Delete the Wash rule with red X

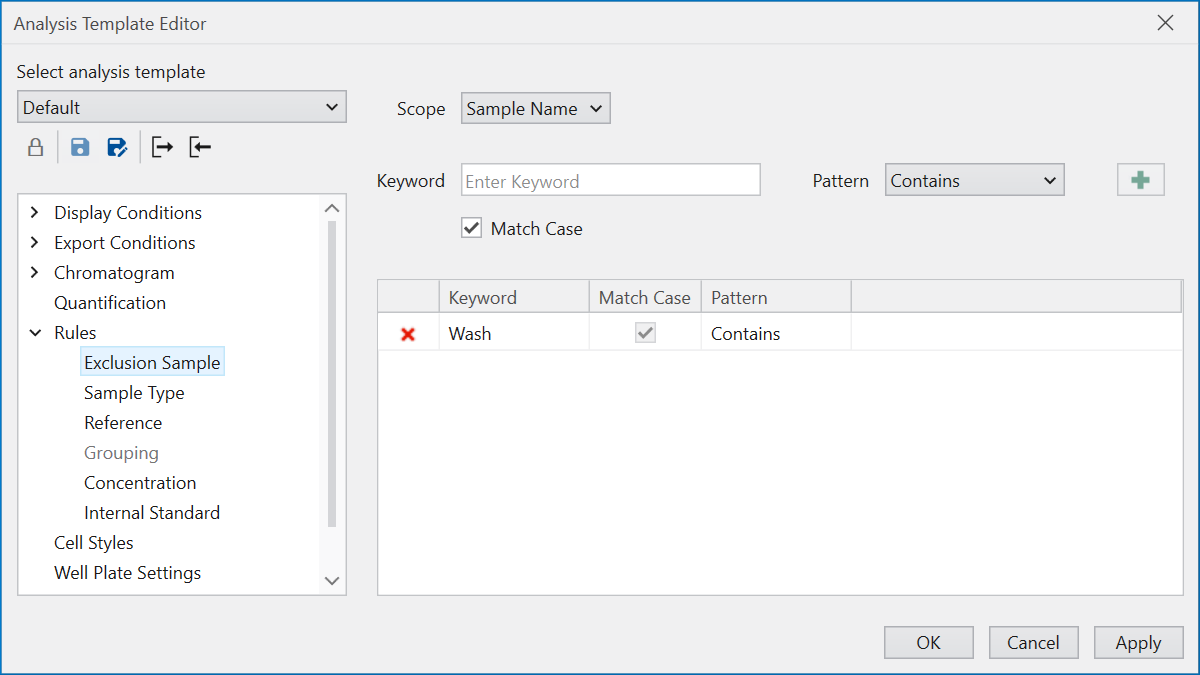[408, 334]
